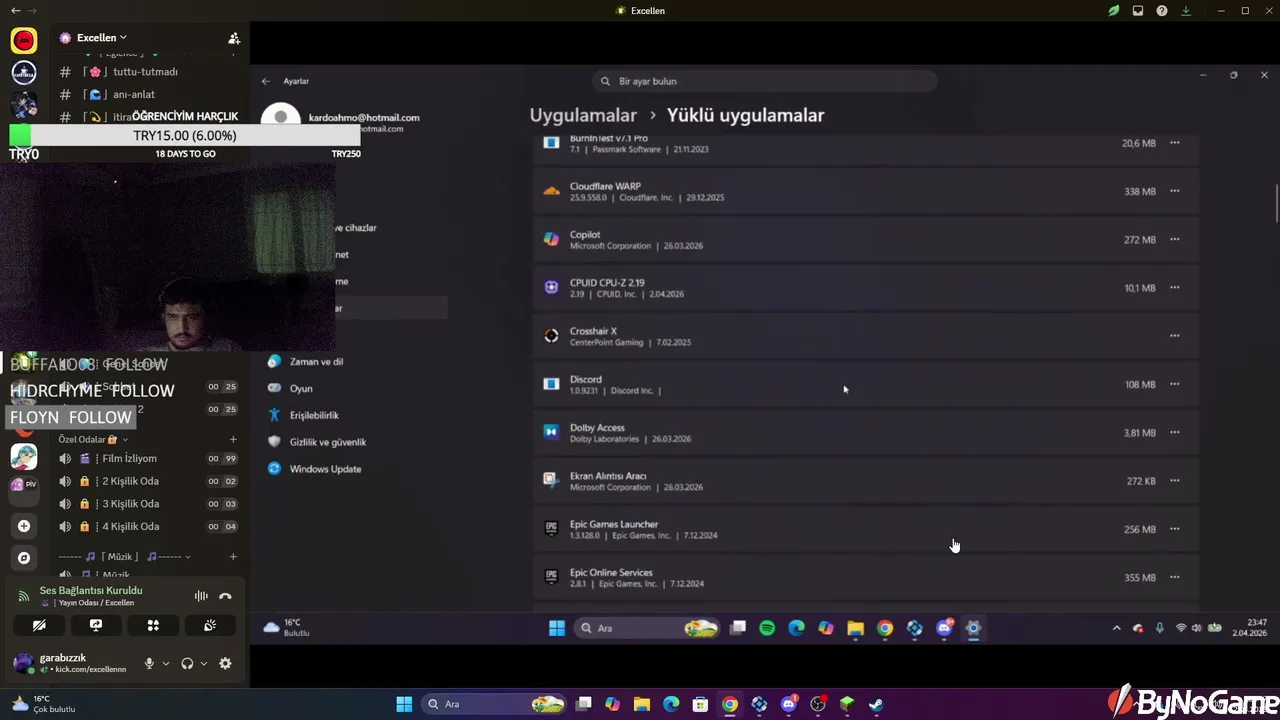Click Ses Bağlantısı Kuruldu connection status
Viewport: 1280px width, 720px height.
click(91, 591)
